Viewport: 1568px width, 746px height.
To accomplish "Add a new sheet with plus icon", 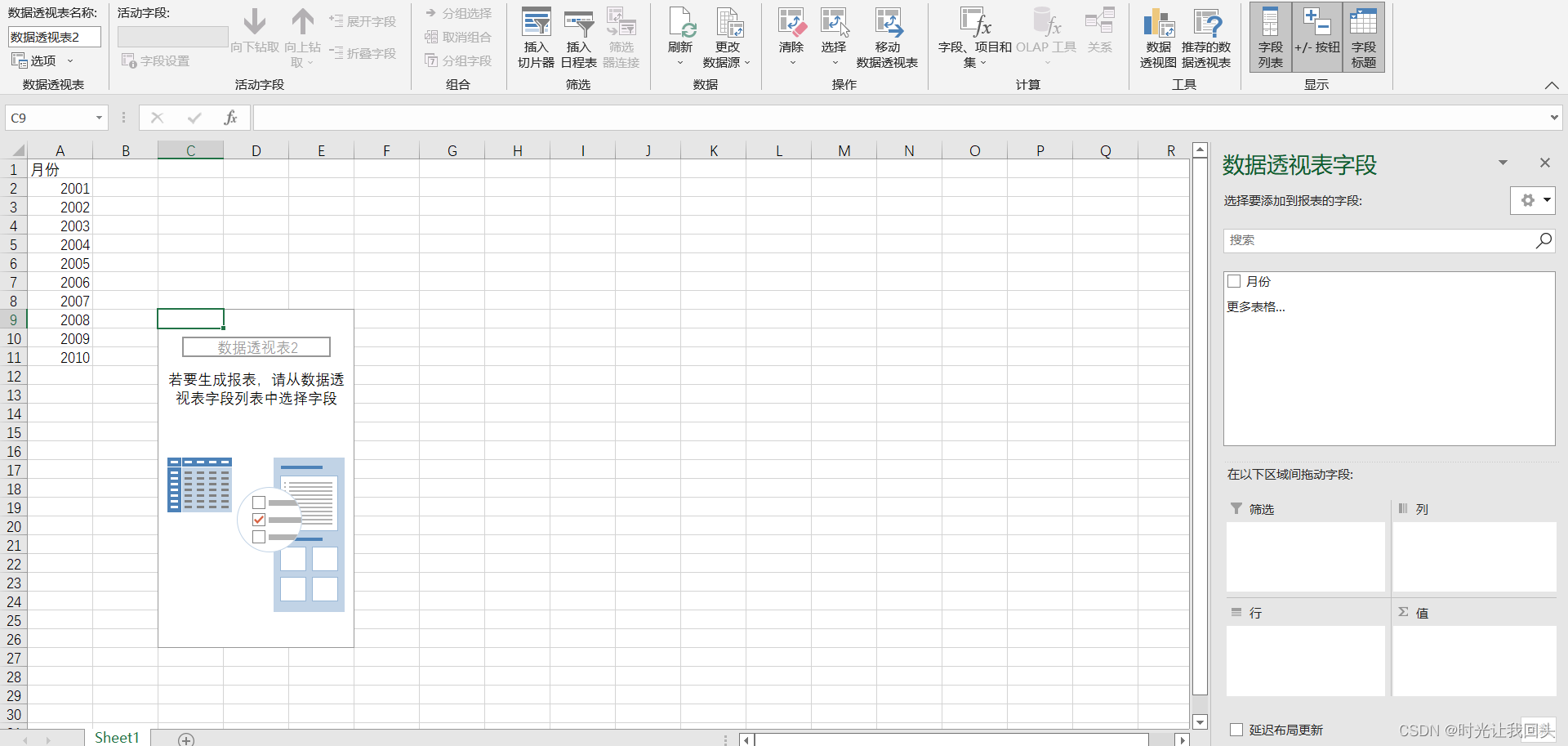I will tap(186, 739).
